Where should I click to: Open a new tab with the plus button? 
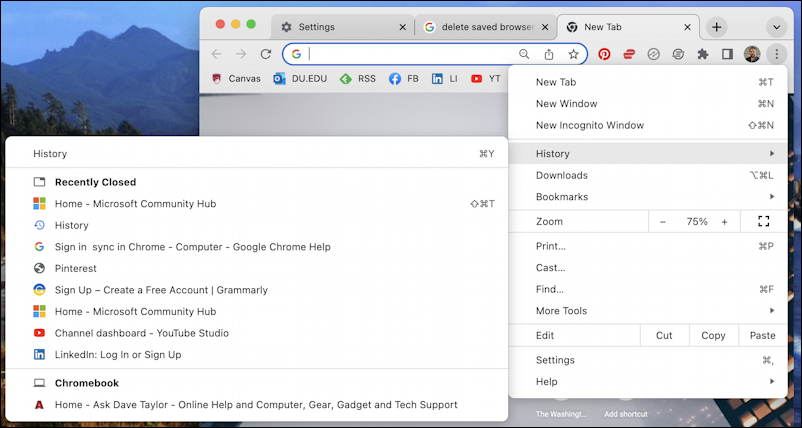coord(717,27)
